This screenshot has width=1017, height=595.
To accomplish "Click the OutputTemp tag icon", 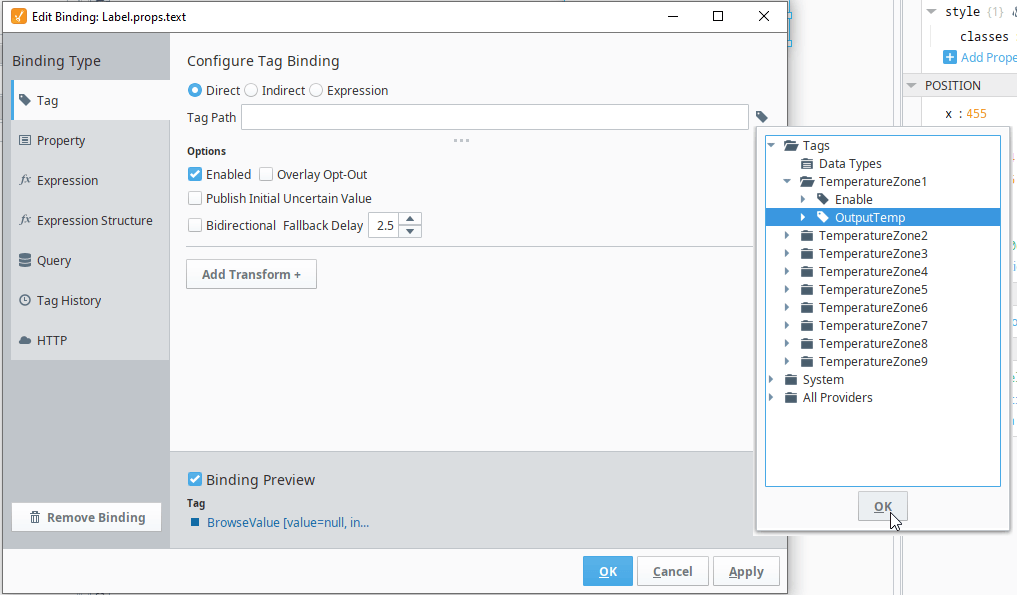I will [822, 217].
